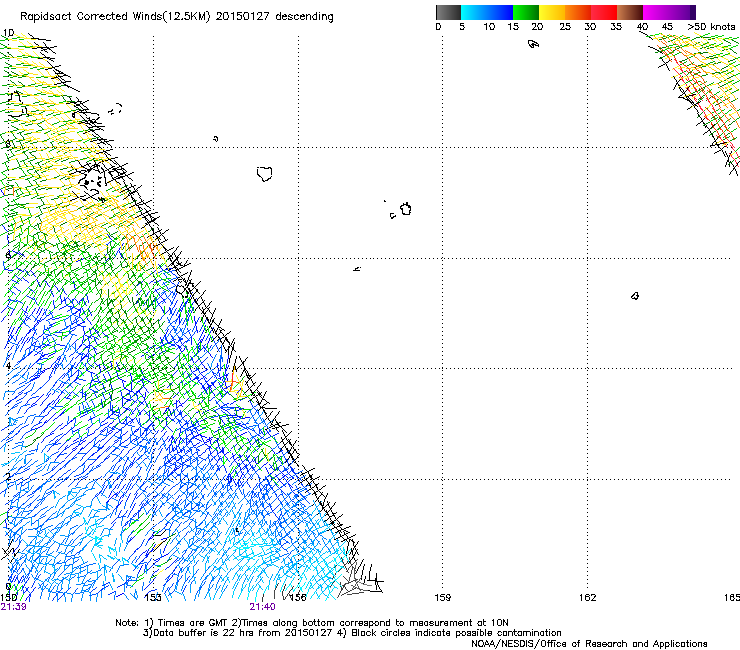Click the small island below the legend bar
The height and width of the screenshot is (650, 740).
533,44
